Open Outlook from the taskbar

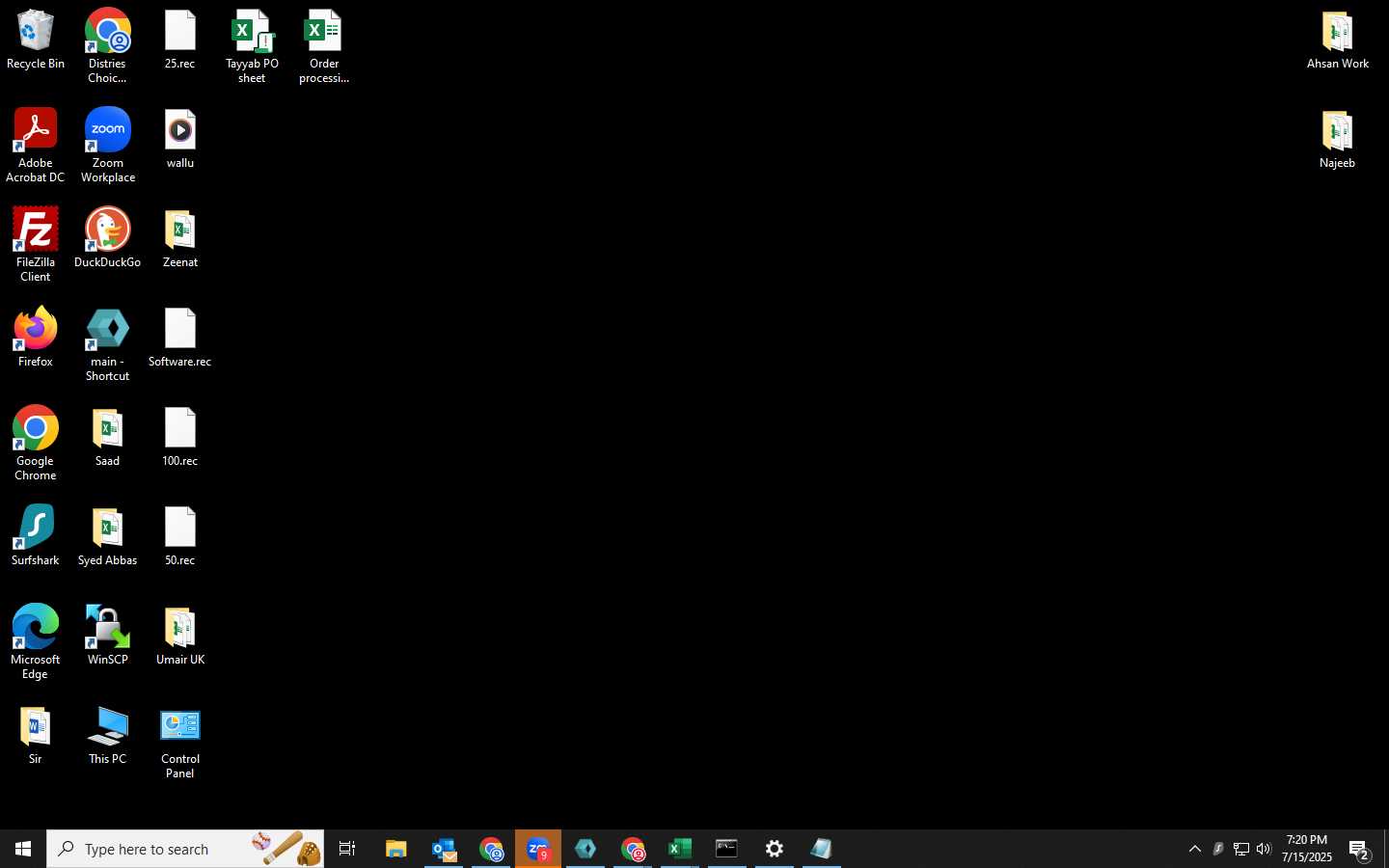[444, 849]
